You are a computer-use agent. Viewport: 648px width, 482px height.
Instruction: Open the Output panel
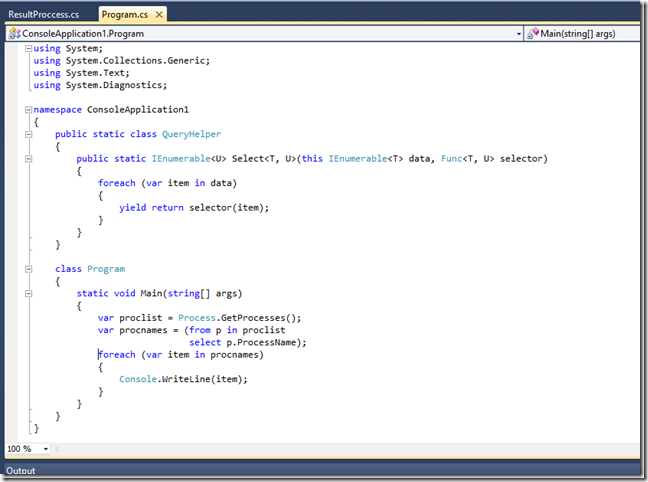[x=21, y=471]
